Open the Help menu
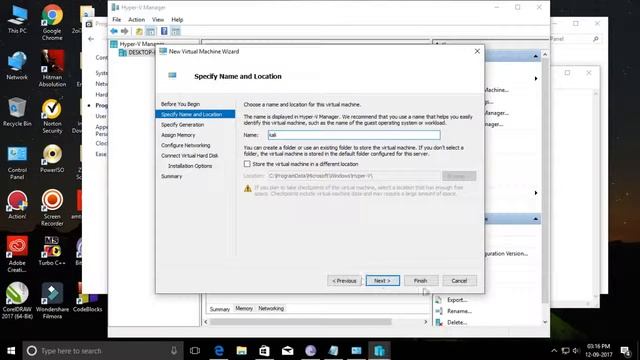640x360 pixels. click(177, 19)
